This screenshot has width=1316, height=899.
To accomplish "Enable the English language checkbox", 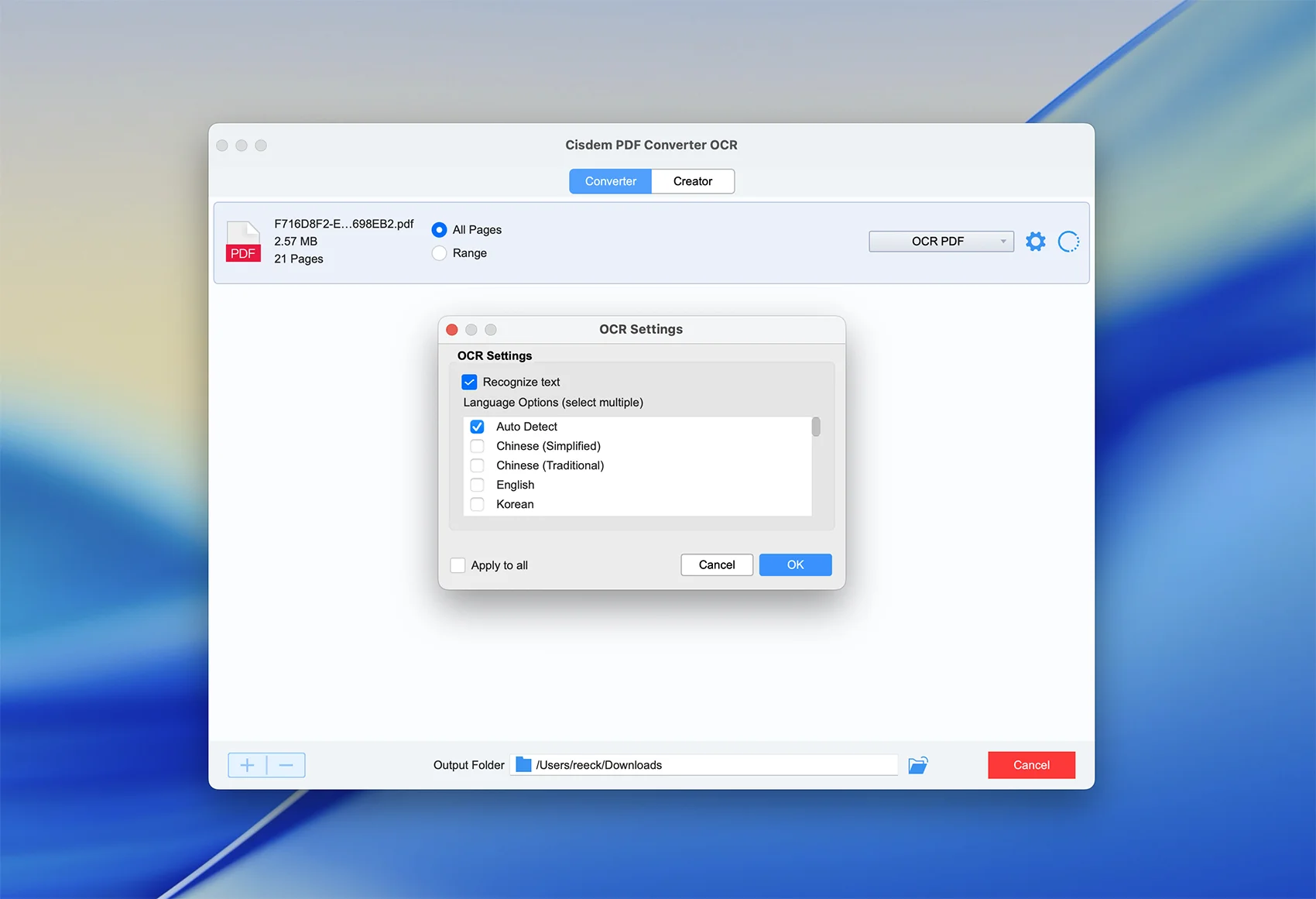I will (478, 485).
